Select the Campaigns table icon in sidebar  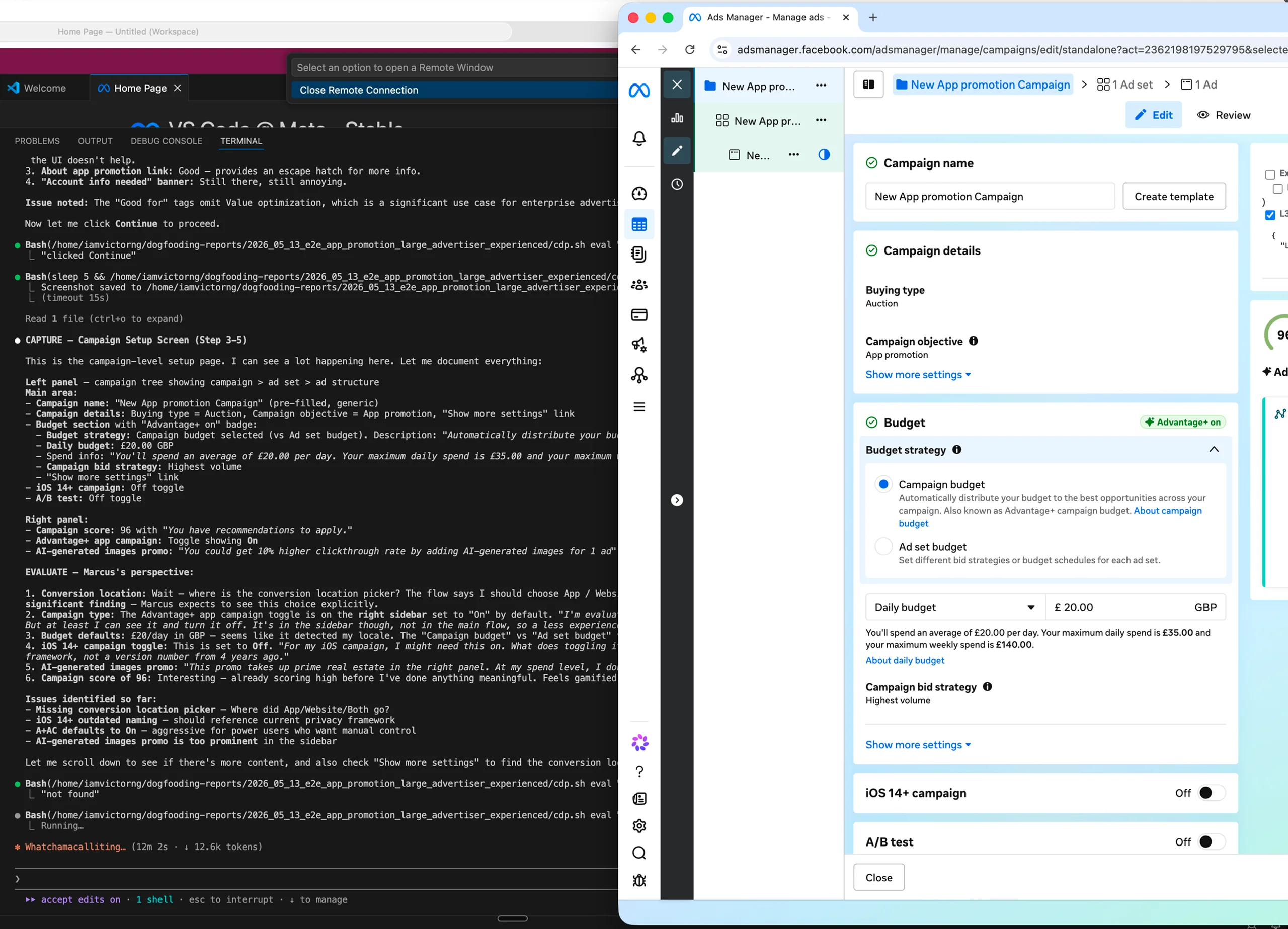[639, 225]
